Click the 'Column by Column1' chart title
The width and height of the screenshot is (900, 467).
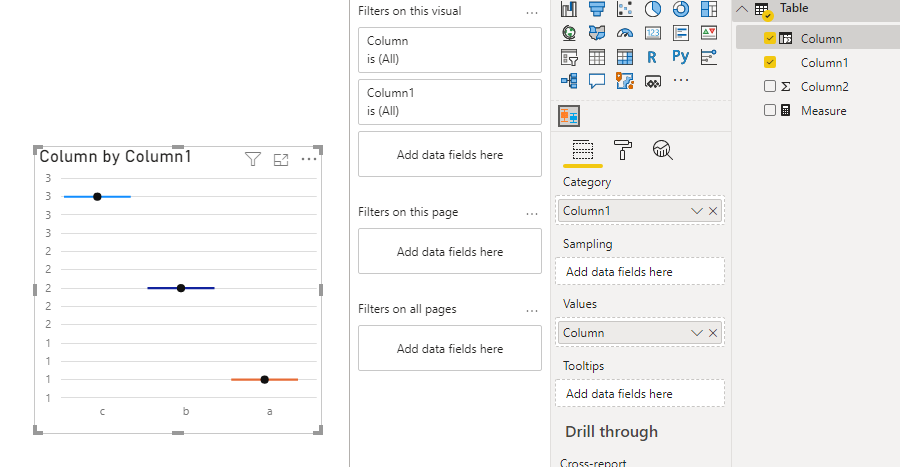pos(115,157)
